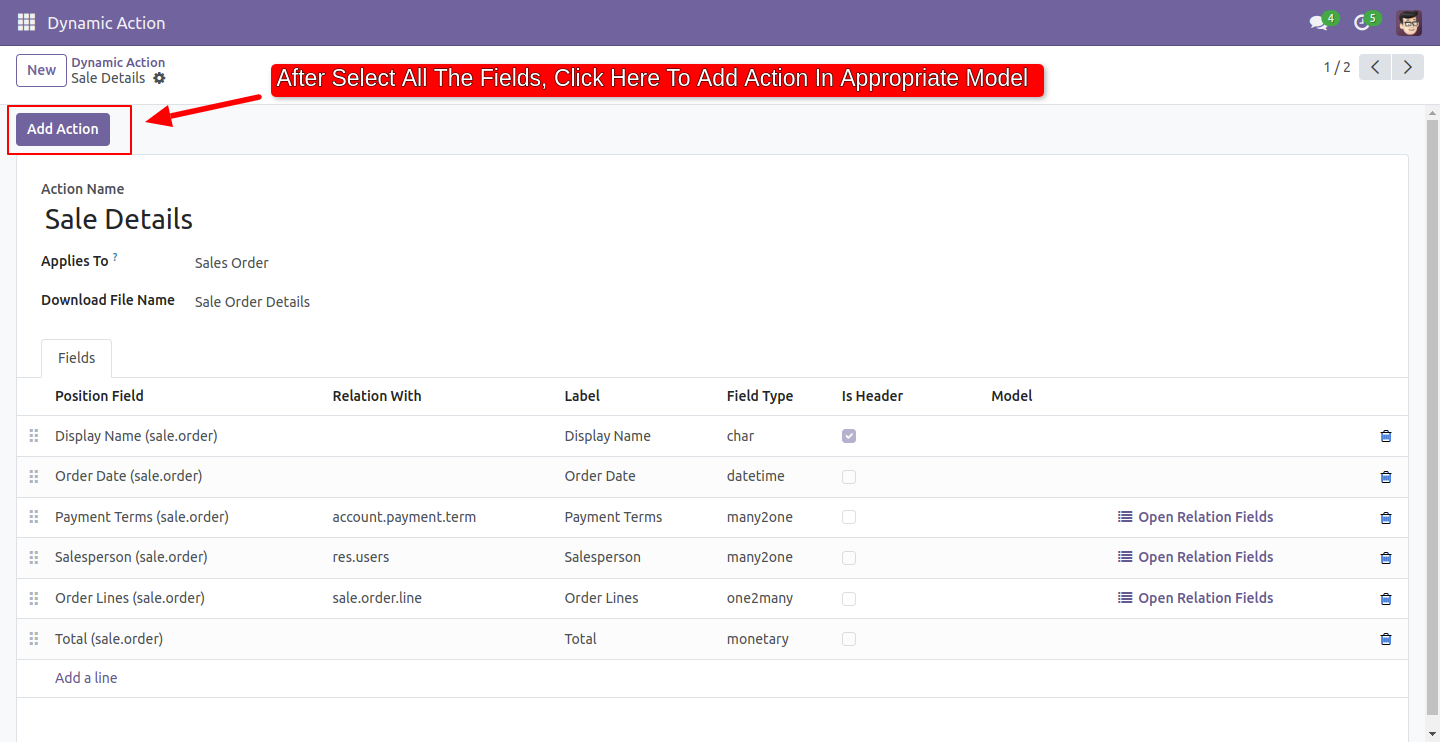Image resolution: width=1440 pixels, height=742 pixels.
Task: Grab the Salesperson row drag handle
Action: click(34, 557)
